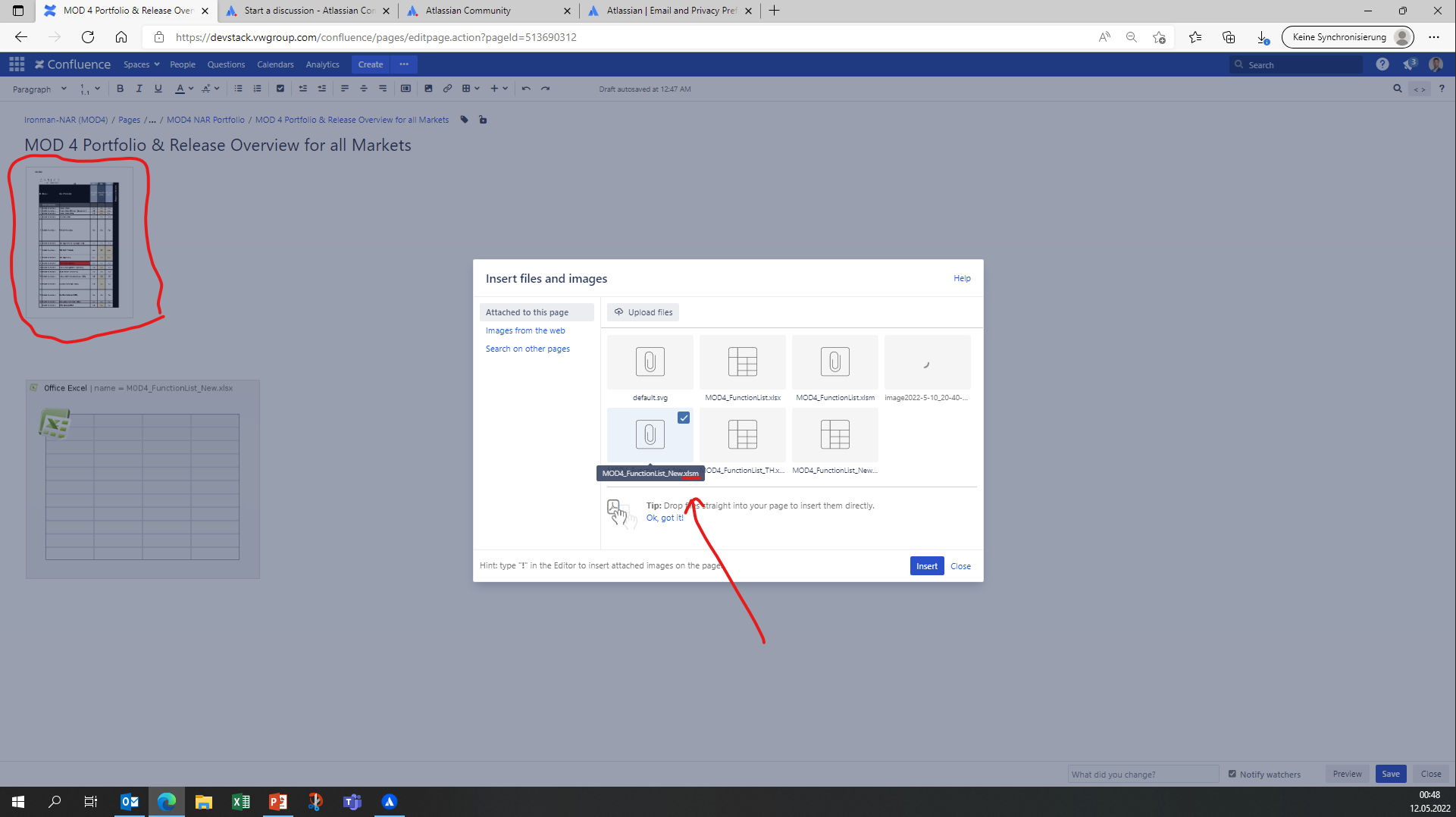This screenshot has width=1456, height=817.
Task: Insert a task list checkbox item
Action: tap(280, 89)
